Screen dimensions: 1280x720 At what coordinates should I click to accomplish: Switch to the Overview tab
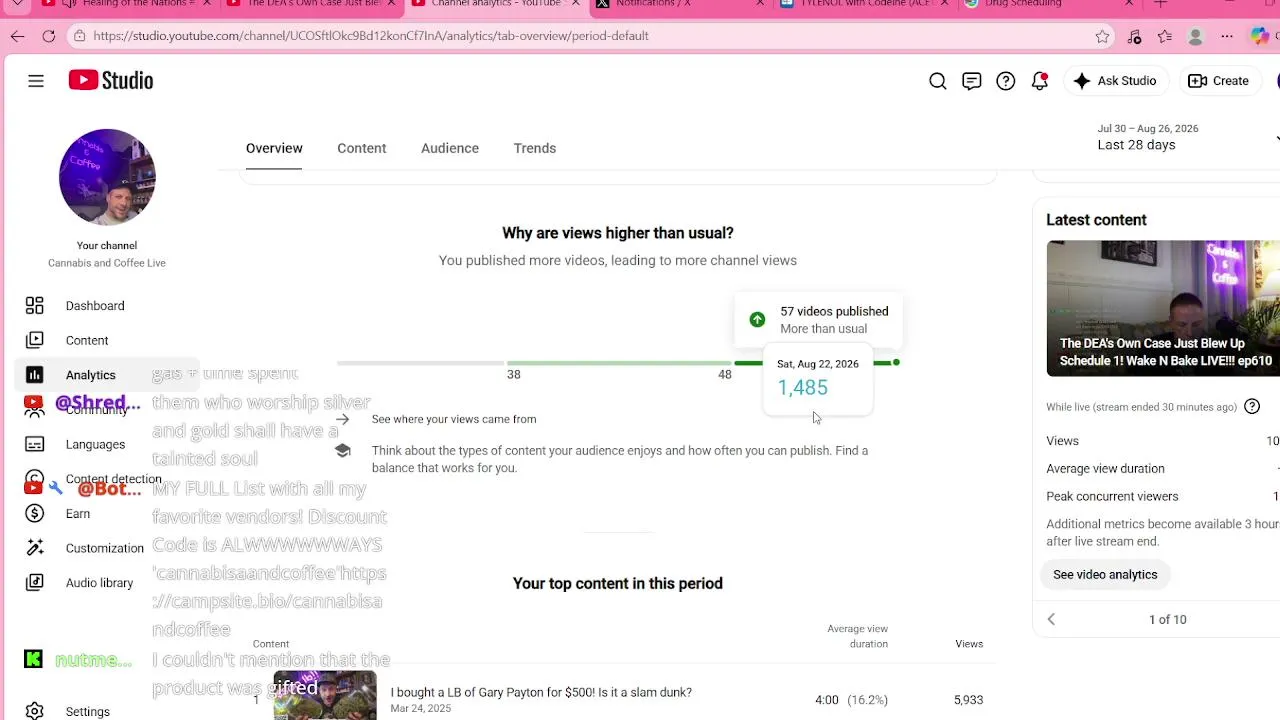(274, 148)
